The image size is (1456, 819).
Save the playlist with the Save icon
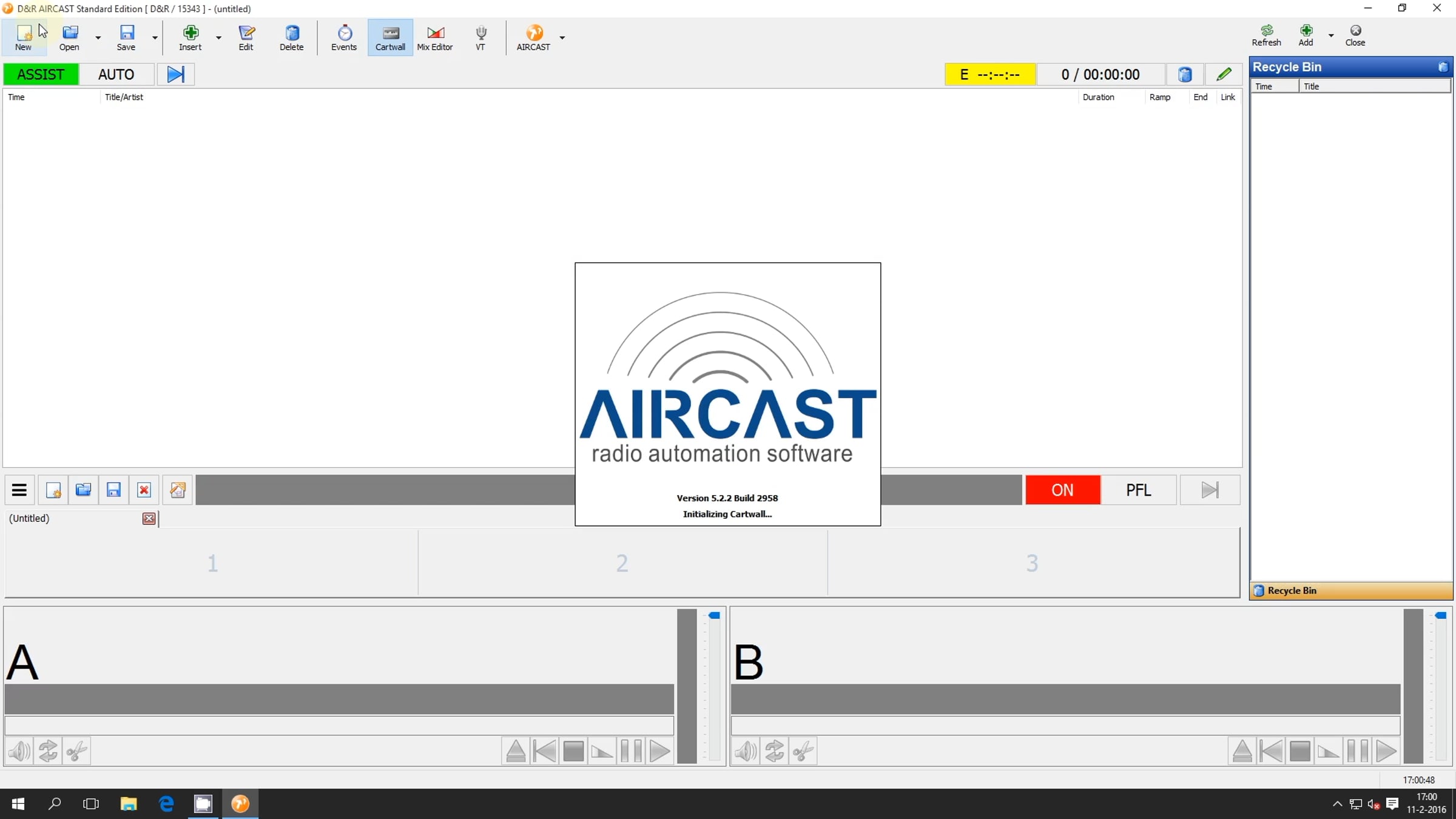coord(126,37)
